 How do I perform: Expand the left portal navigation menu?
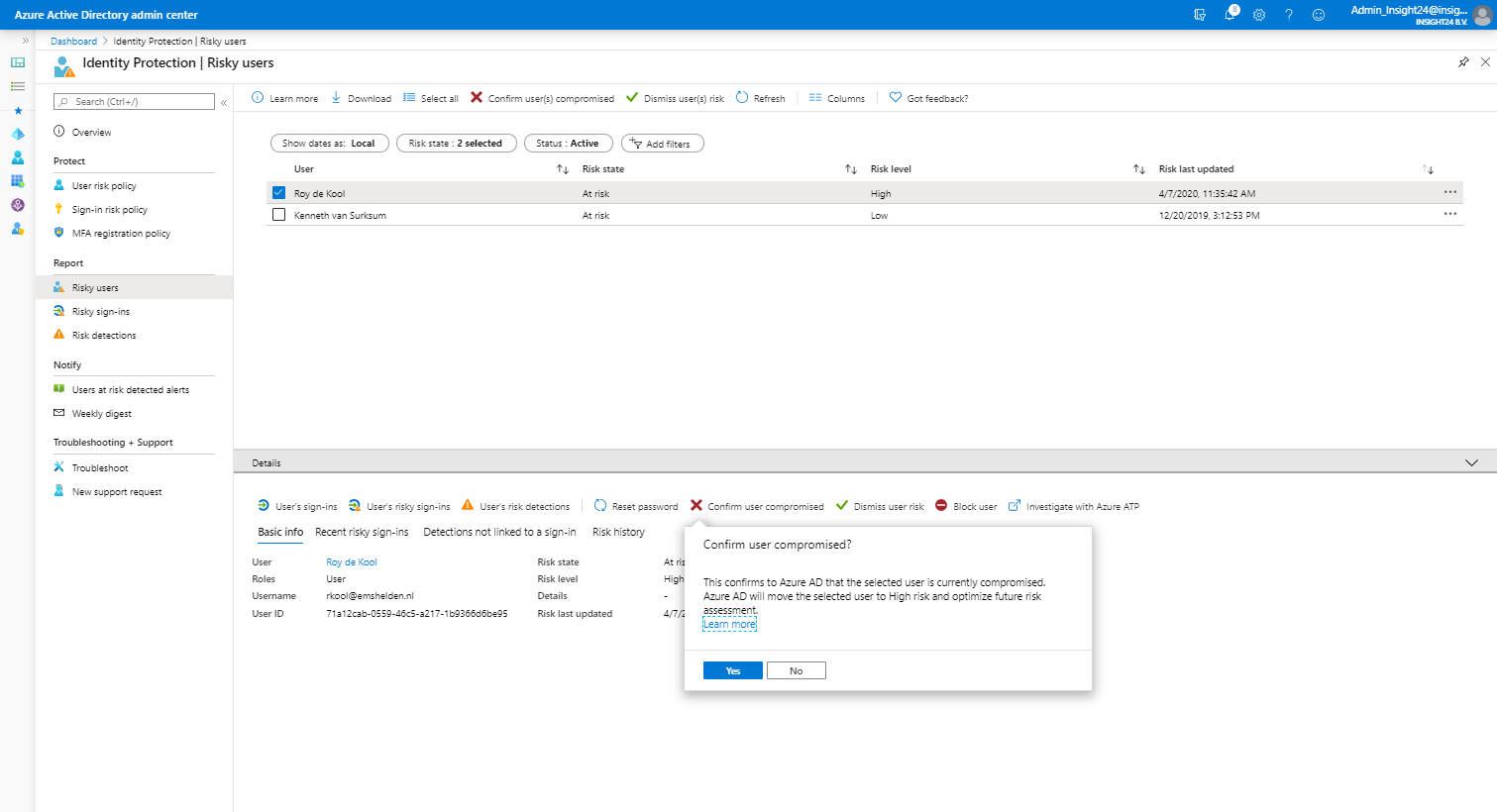tap(26, 41)
